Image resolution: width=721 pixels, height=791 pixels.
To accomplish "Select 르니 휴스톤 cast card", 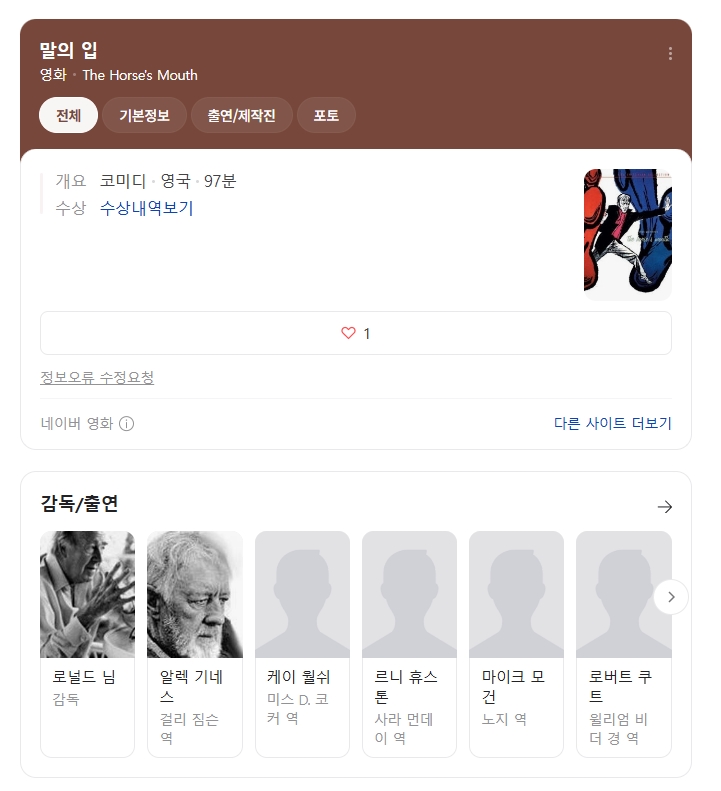I will click(x=409, y=644).
